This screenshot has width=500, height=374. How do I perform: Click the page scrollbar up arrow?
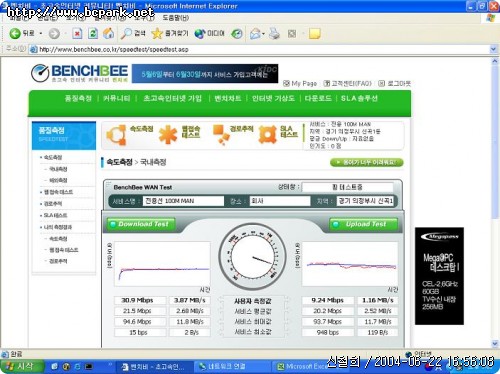[x=495, y=61]
